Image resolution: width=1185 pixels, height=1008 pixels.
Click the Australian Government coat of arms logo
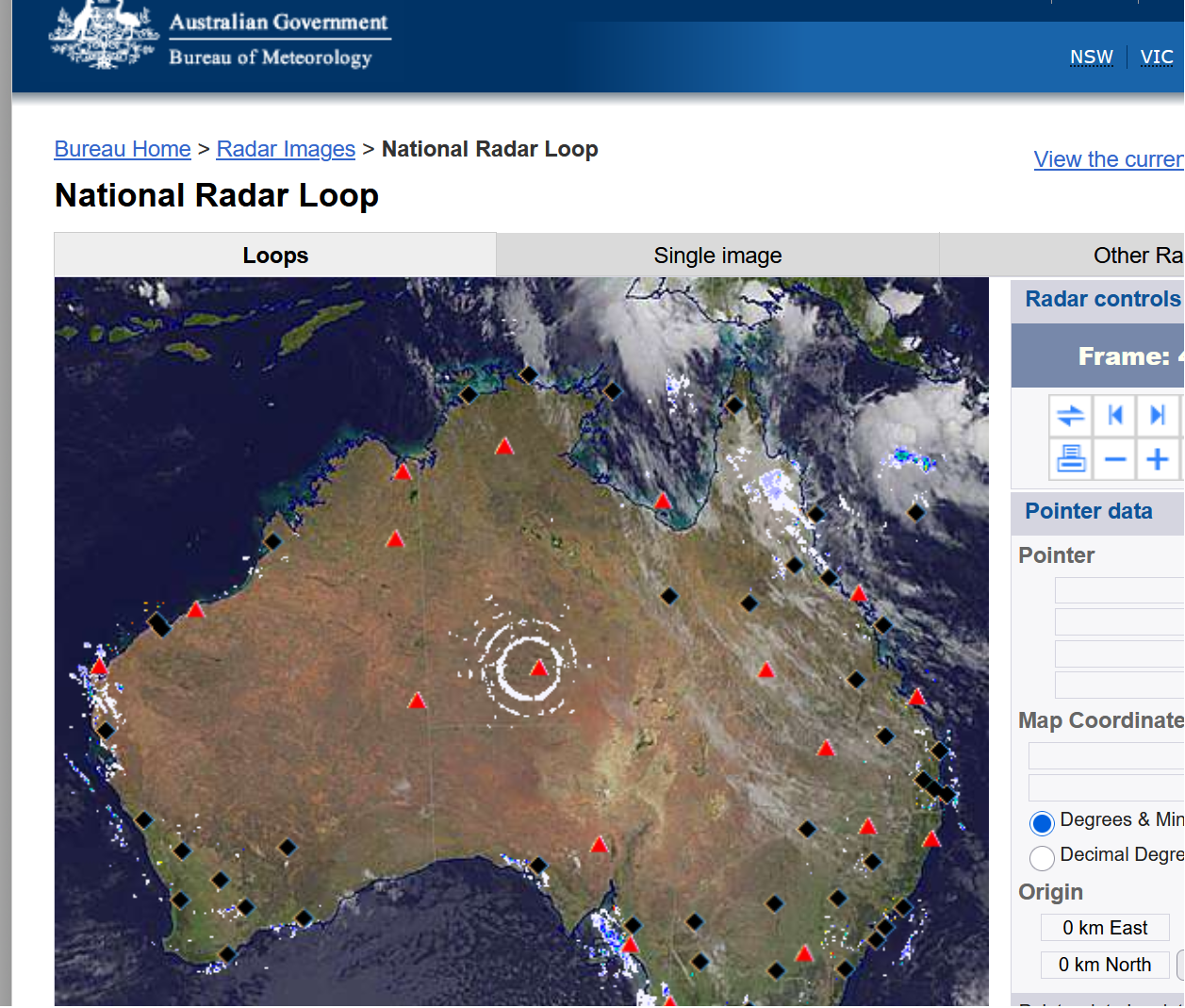(x=103, y=35)
